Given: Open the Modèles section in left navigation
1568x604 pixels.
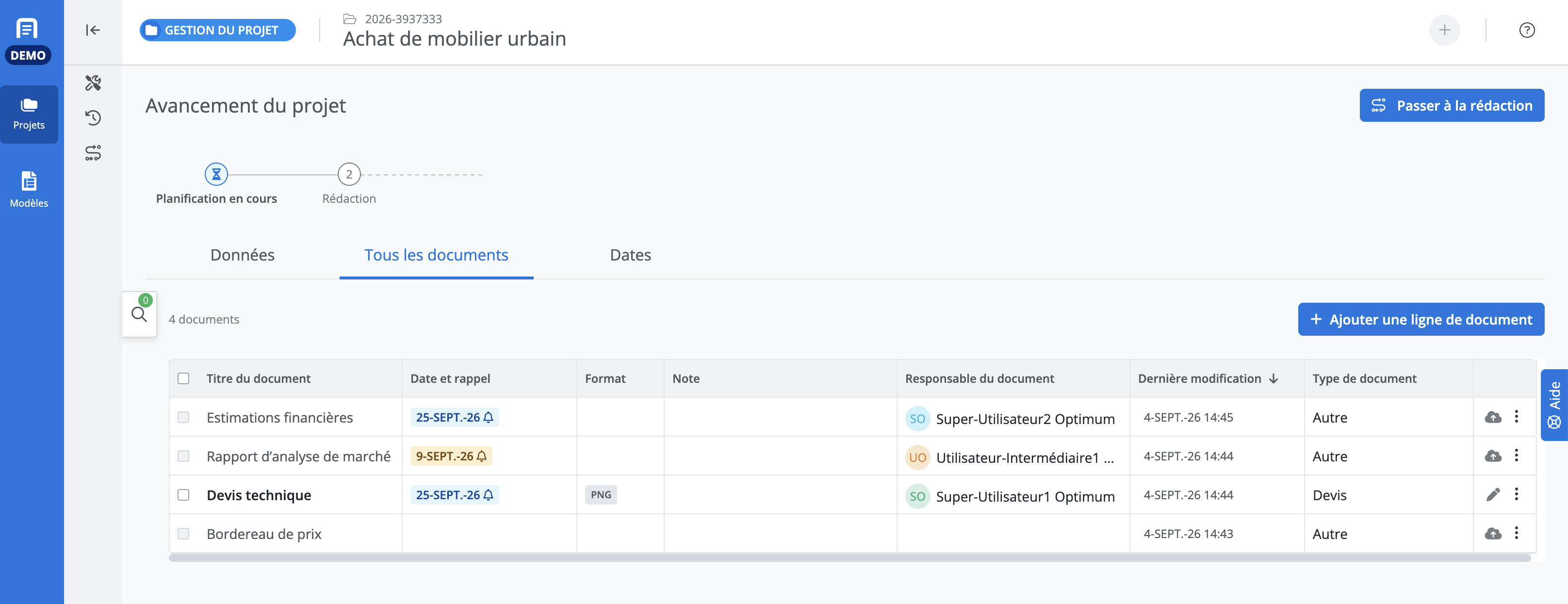Looking at the screenshot, I should click(x=29, y=189).
